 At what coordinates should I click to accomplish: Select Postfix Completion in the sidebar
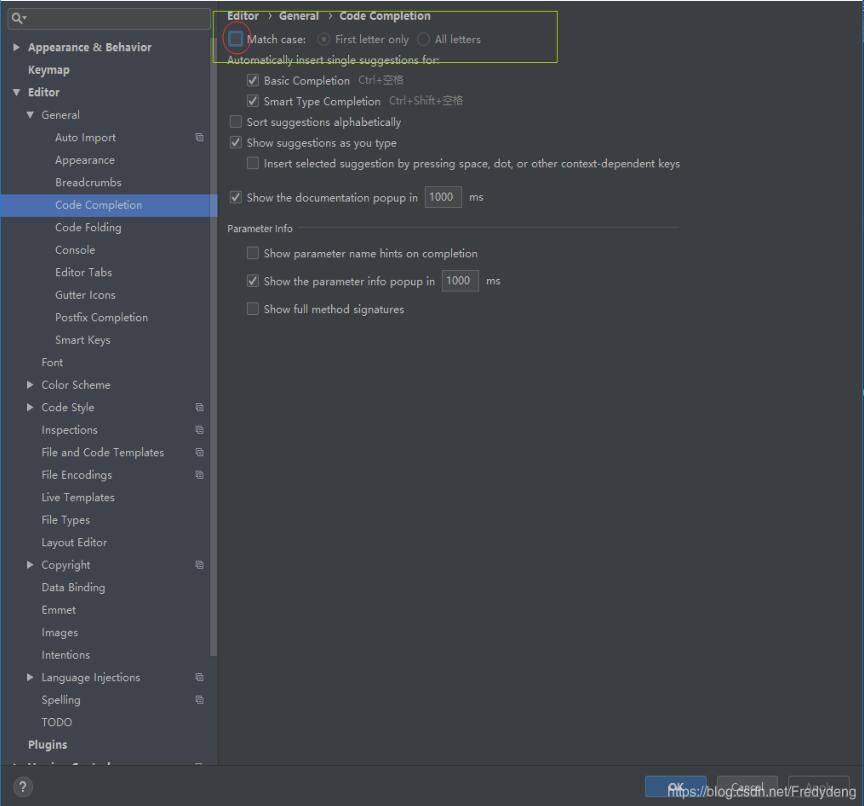(x=101, y=317)
